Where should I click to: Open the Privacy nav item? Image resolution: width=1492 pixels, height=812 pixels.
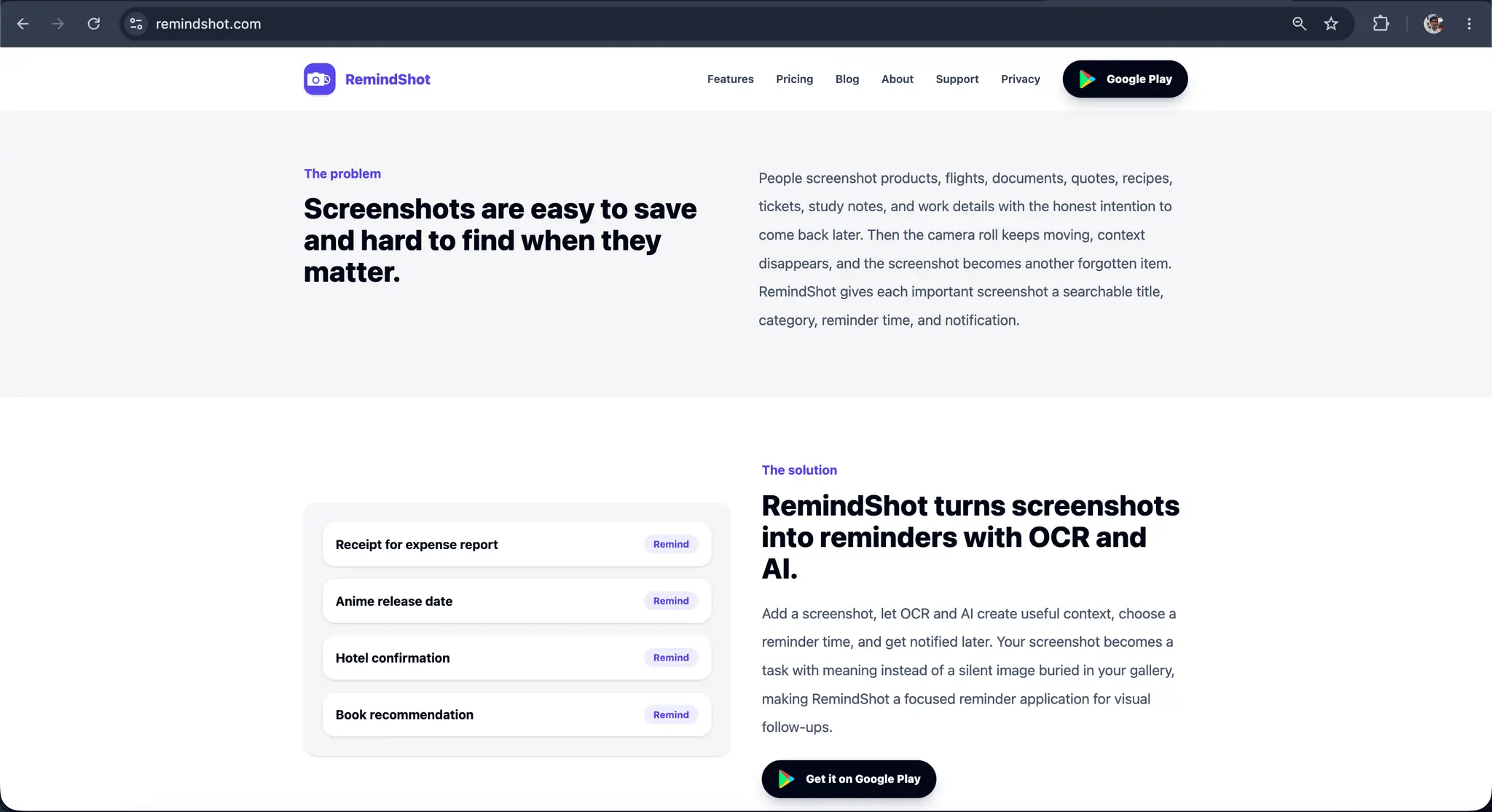(x=1020, y=79)
